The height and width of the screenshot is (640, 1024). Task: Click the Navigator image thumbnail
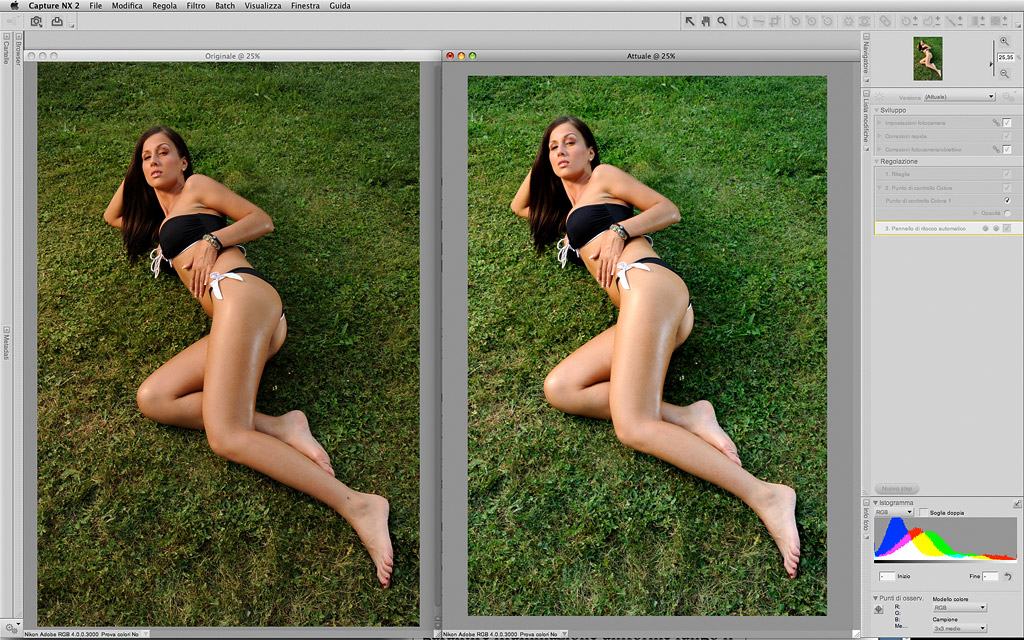click(x=927, y=58)
